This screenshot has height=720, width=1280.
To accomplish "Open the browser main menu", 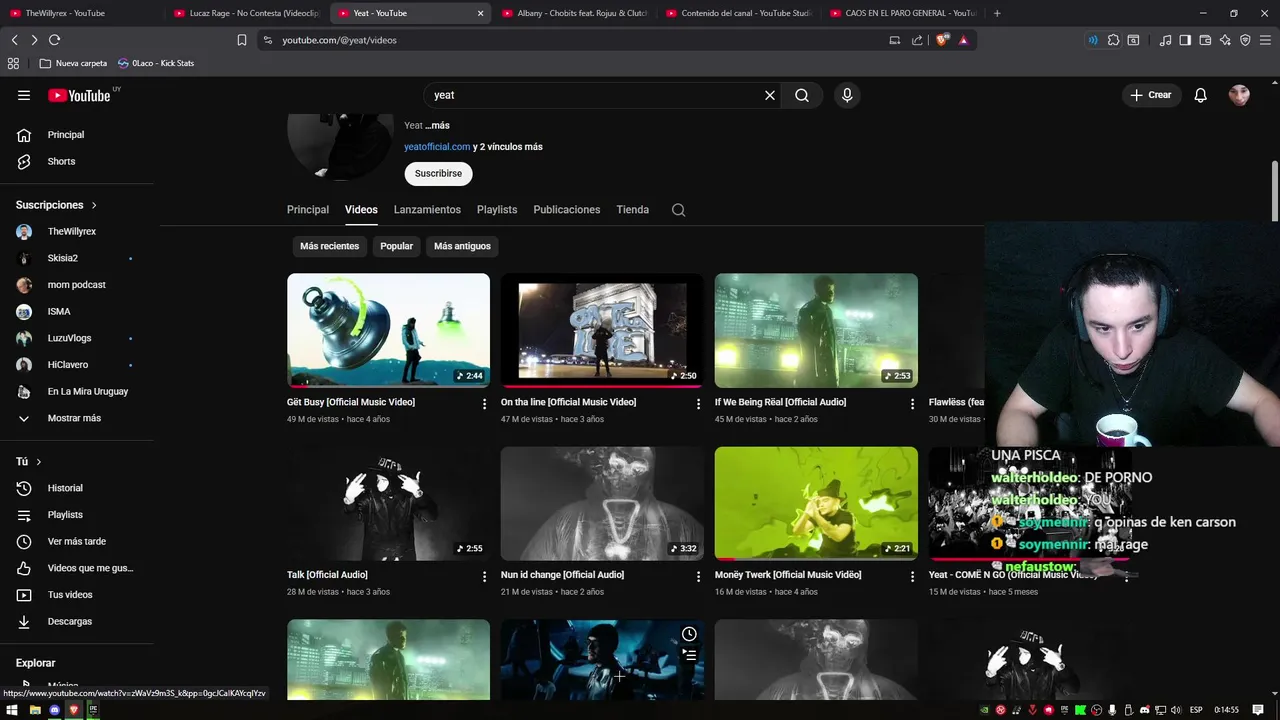I will pyautogui.click(x=1265, y=40).
